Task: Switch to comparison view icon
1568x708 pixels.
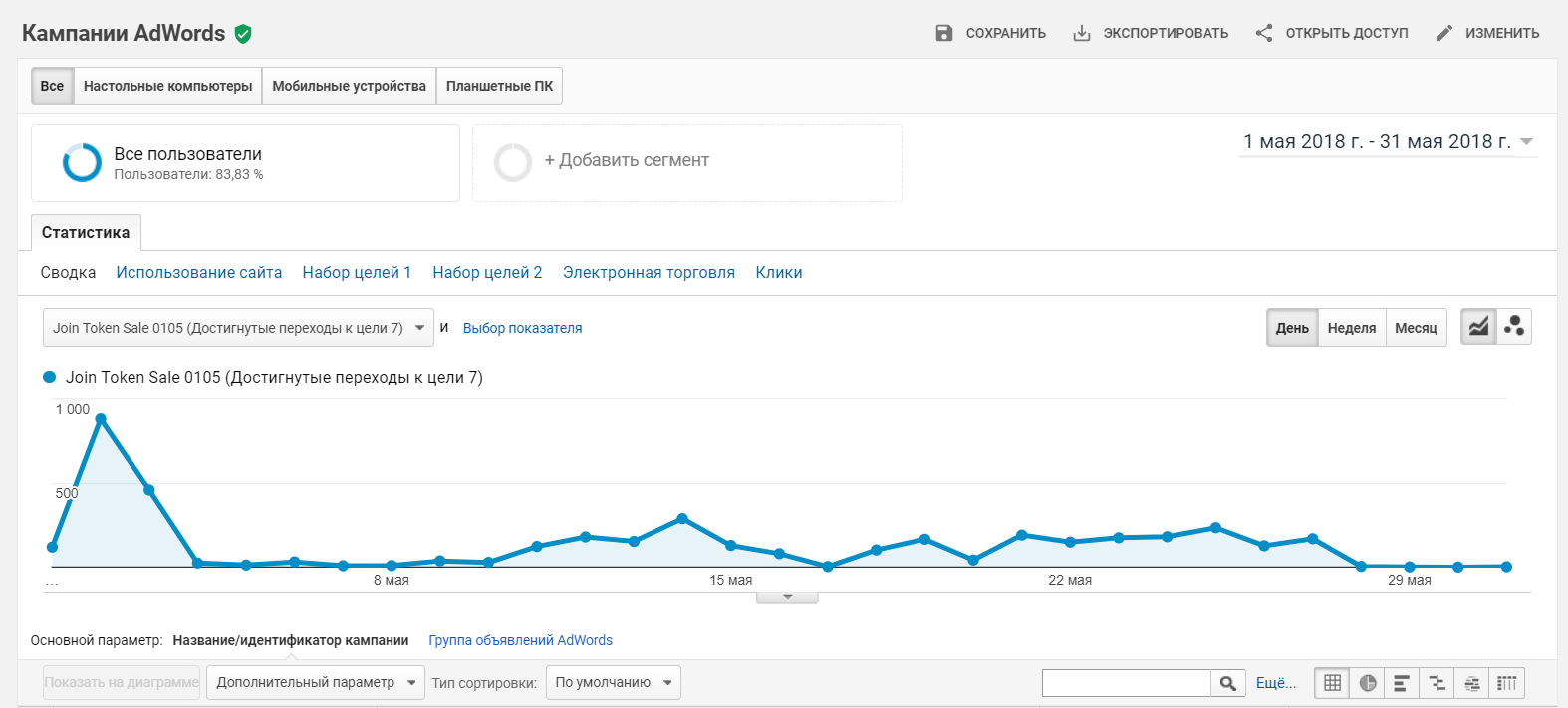Action: tap(1437, 683)
